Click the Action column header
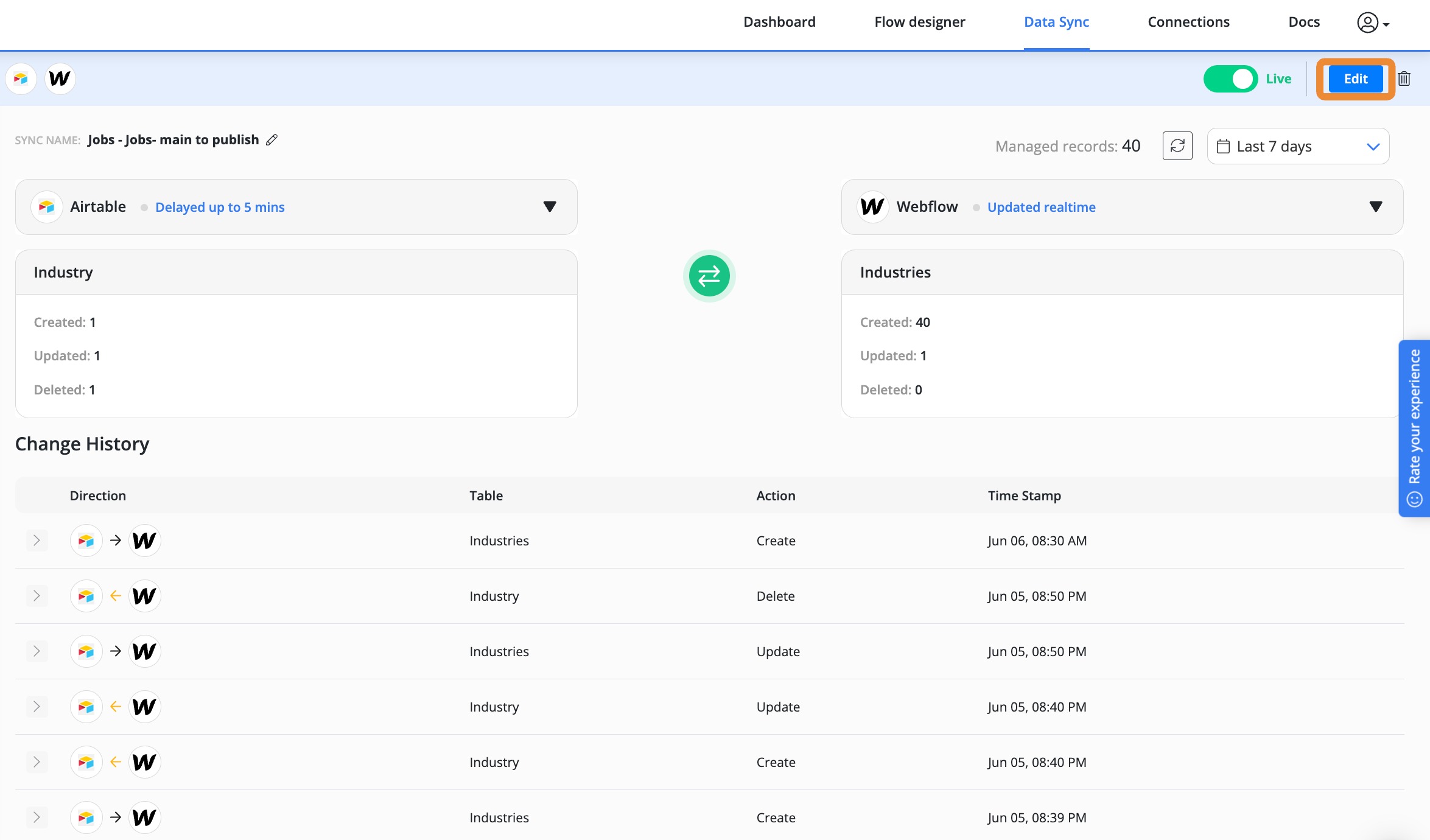 point(776,495)
